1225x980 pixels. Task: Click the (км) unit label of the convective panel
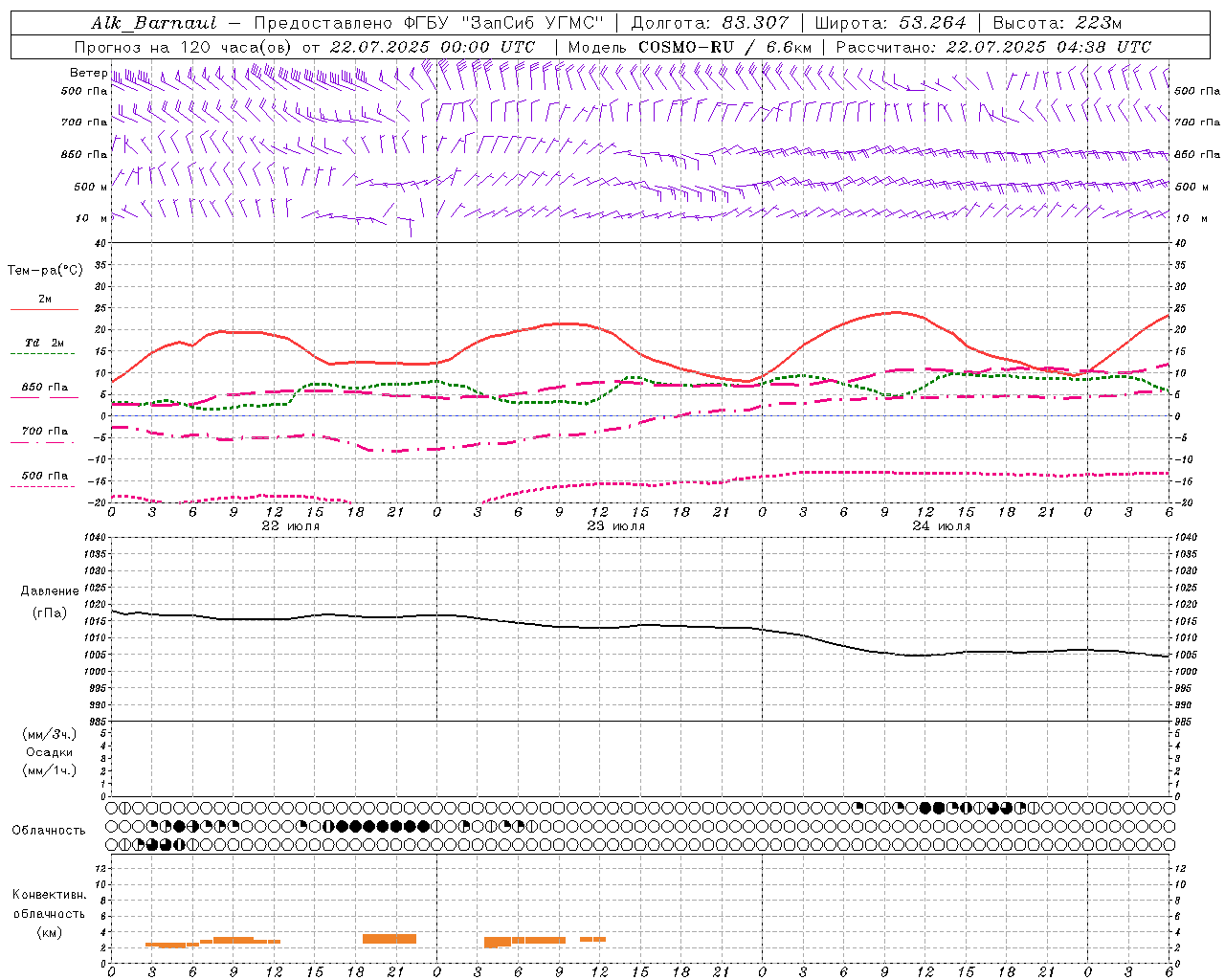(49, 932)
